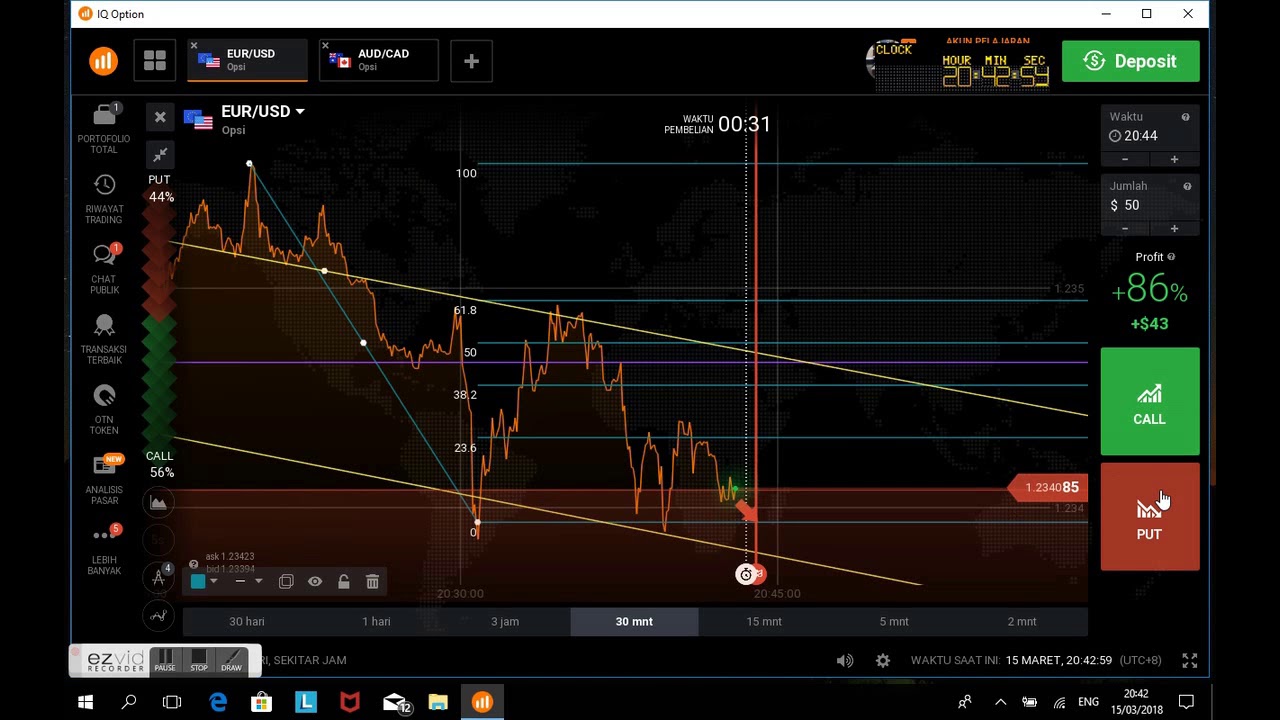Open Lebih Banyak menu
1280x720 pixels.
click(x=104, y=551)
